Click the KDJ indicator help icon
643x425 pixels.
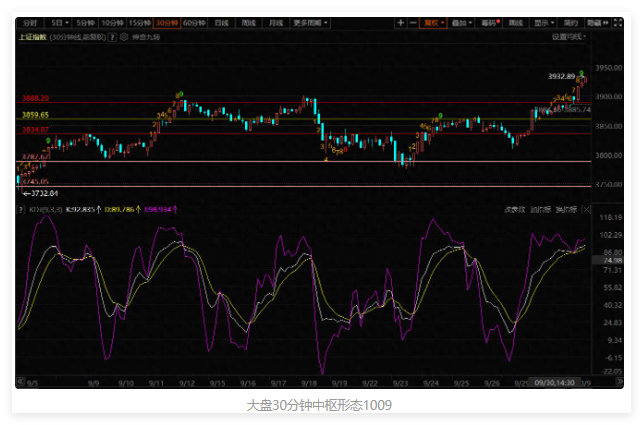point(21,210)
